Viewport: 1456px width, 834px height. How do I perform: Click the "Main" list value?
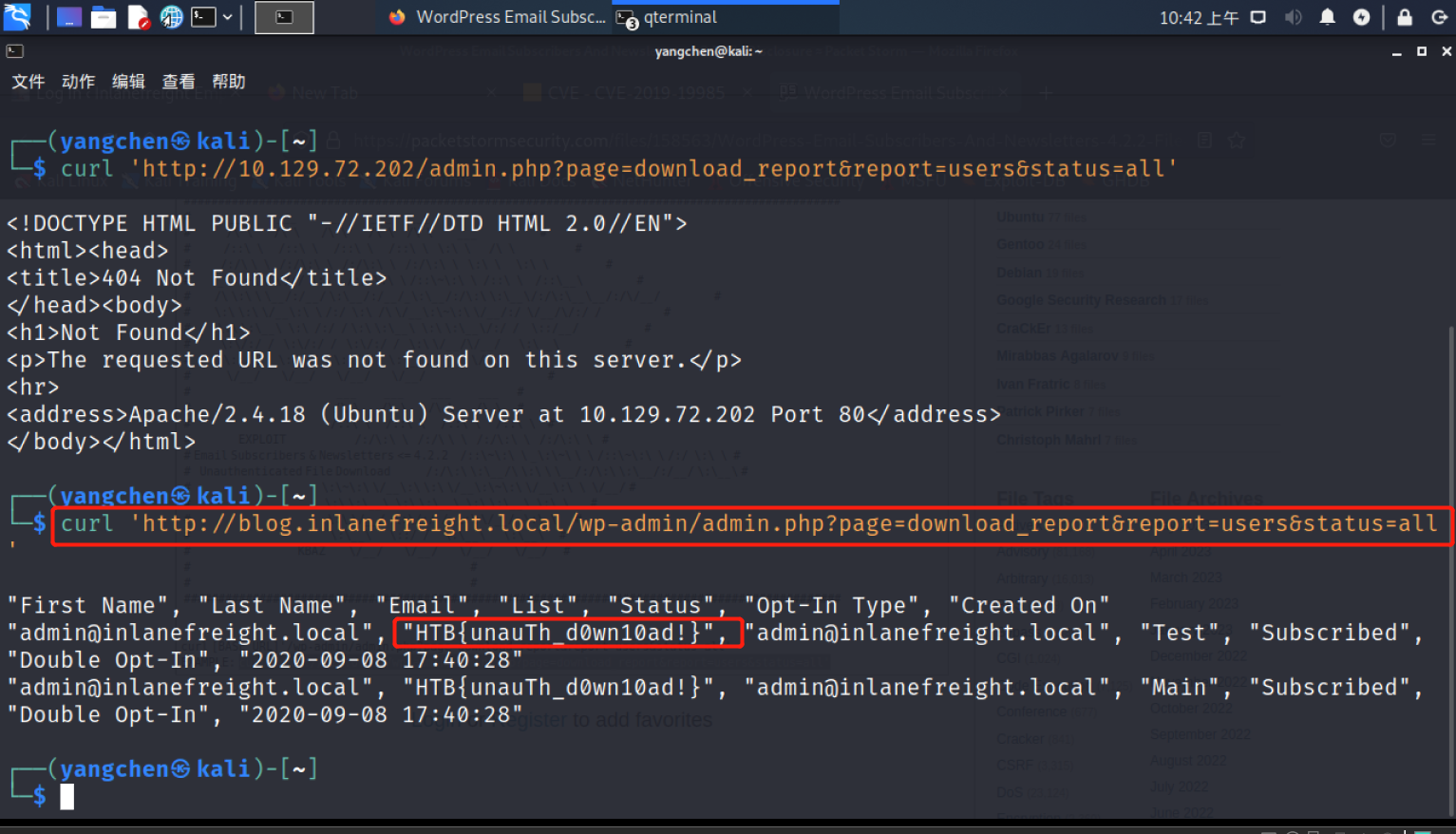point(1180,688)
